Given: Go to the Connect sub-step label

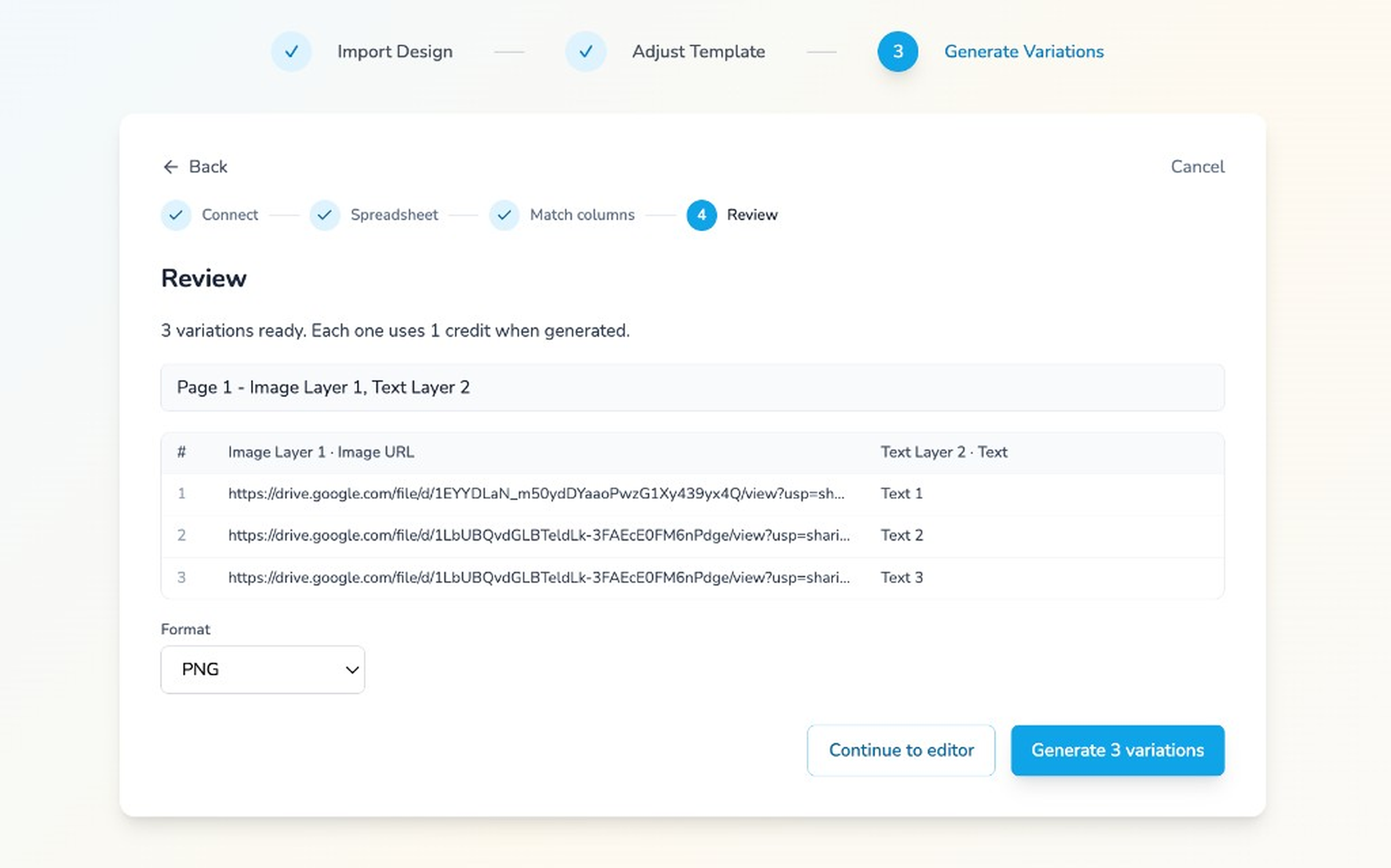Looking at the screenshot, I should [230, 215].
